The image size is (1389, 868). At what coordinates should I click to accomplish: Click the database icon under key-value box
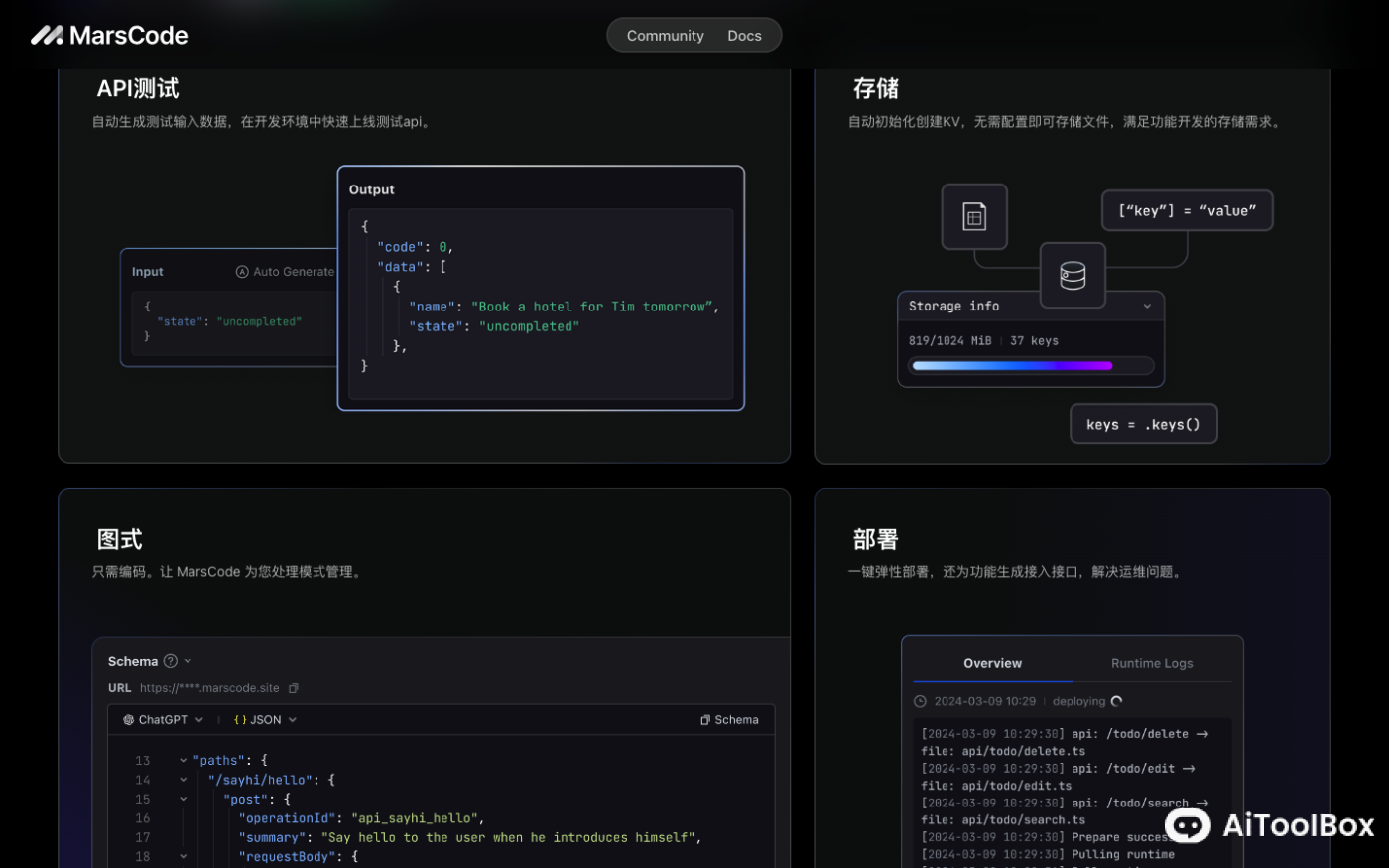click(1073, 275)
